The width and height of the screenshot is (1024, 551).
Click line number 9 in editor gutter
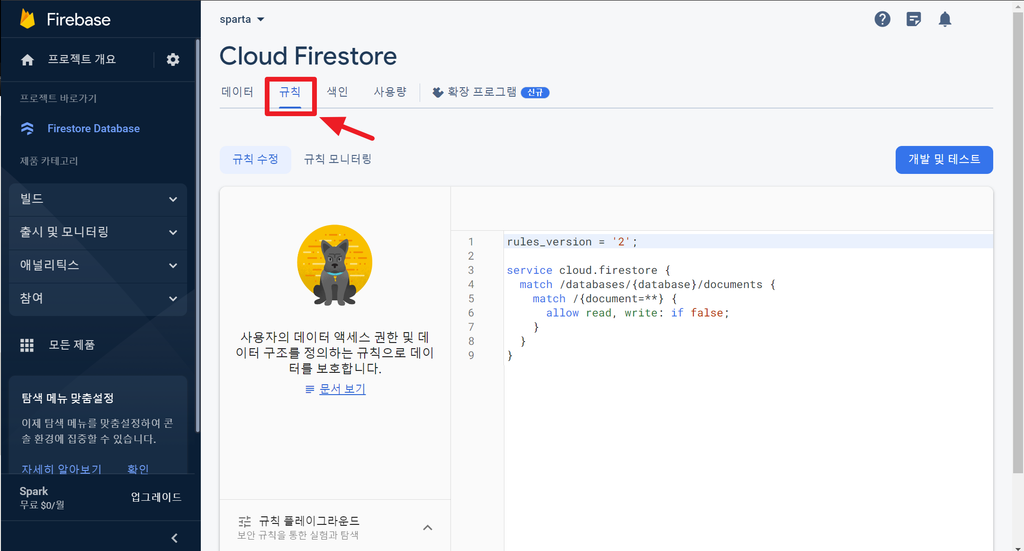coord(471,356)
